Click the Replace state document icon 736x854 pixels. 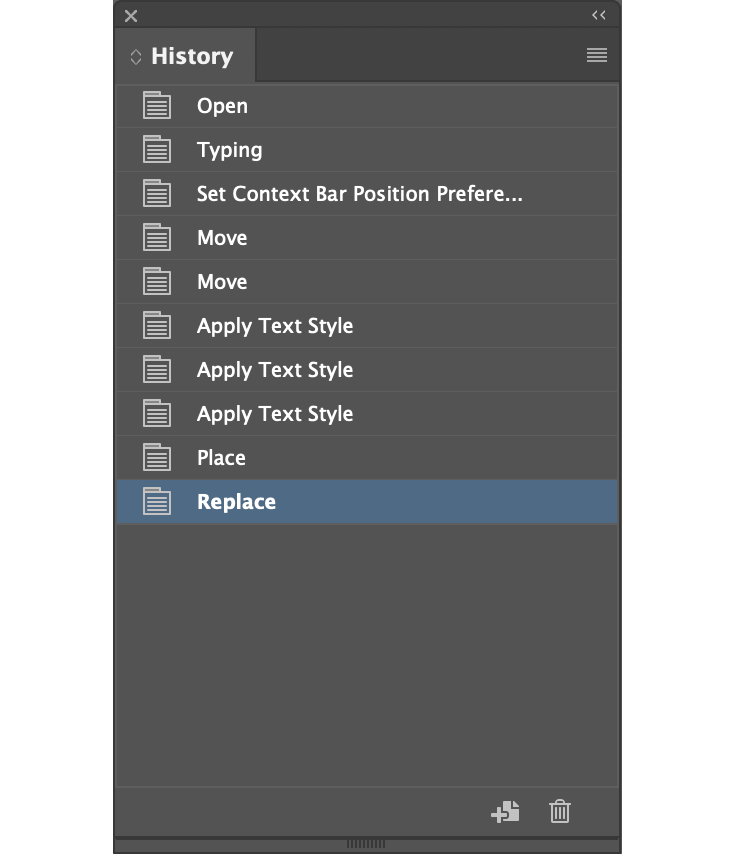click(x=157, y=502)
